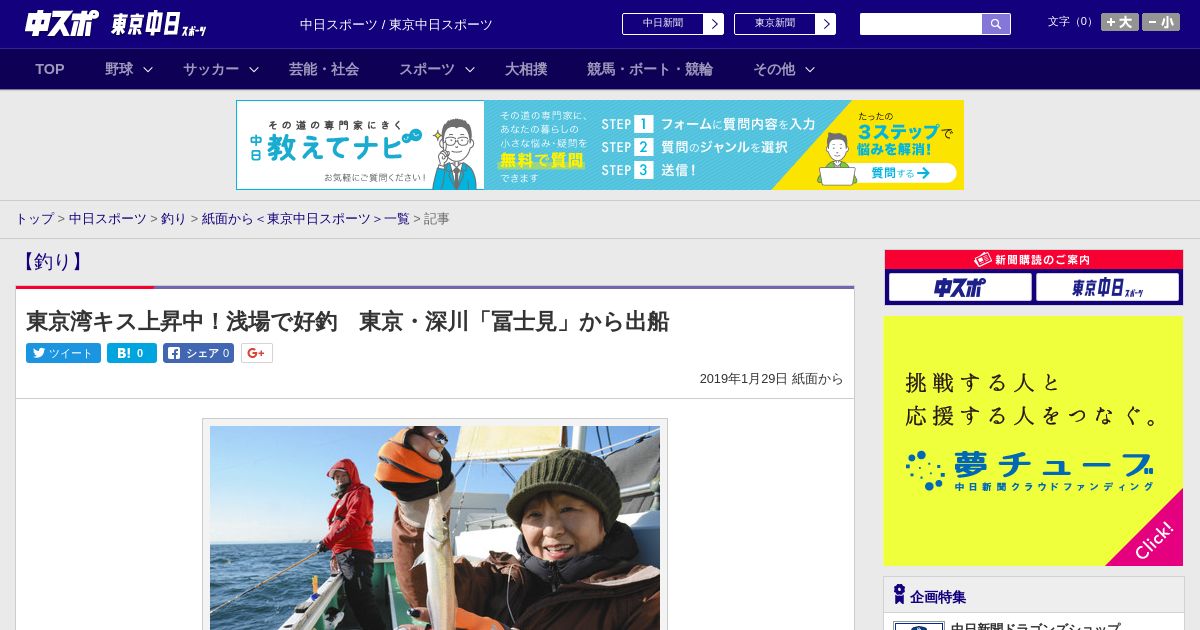Follow the 中日スポーツ breadcrumb link

tap(108, 218)
